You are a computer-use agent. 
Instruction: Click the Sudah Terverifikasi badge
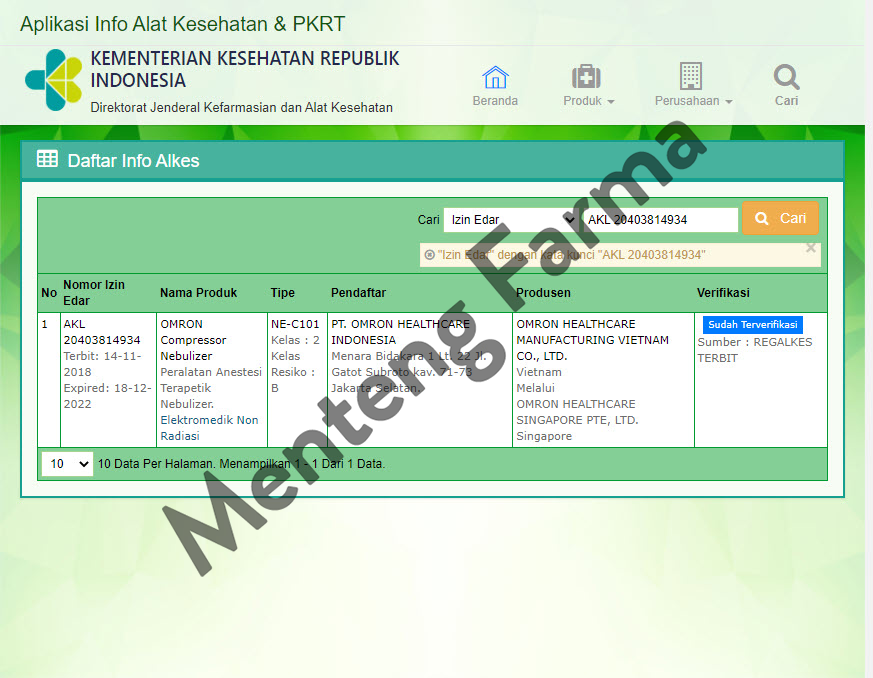[x=752, y=324]
